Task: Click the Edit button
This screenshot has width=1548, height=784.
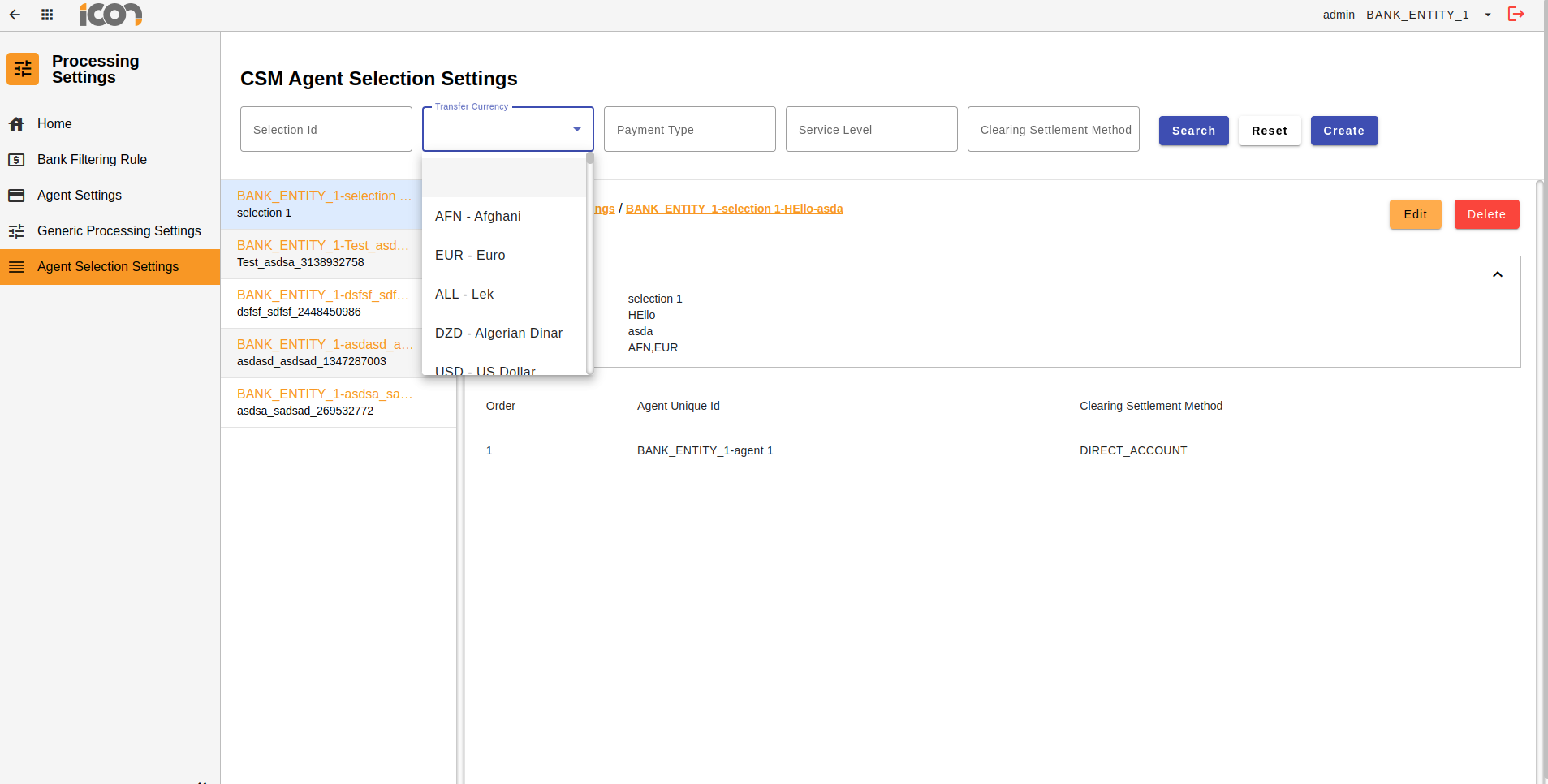Action: click(1415, 214)
